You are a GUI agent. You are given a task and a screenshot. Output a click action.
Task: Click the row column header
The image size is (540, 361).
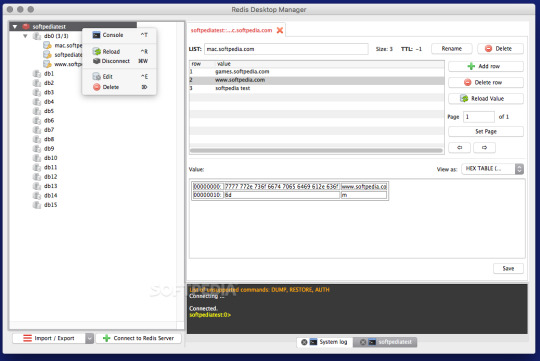click(196, 64)
